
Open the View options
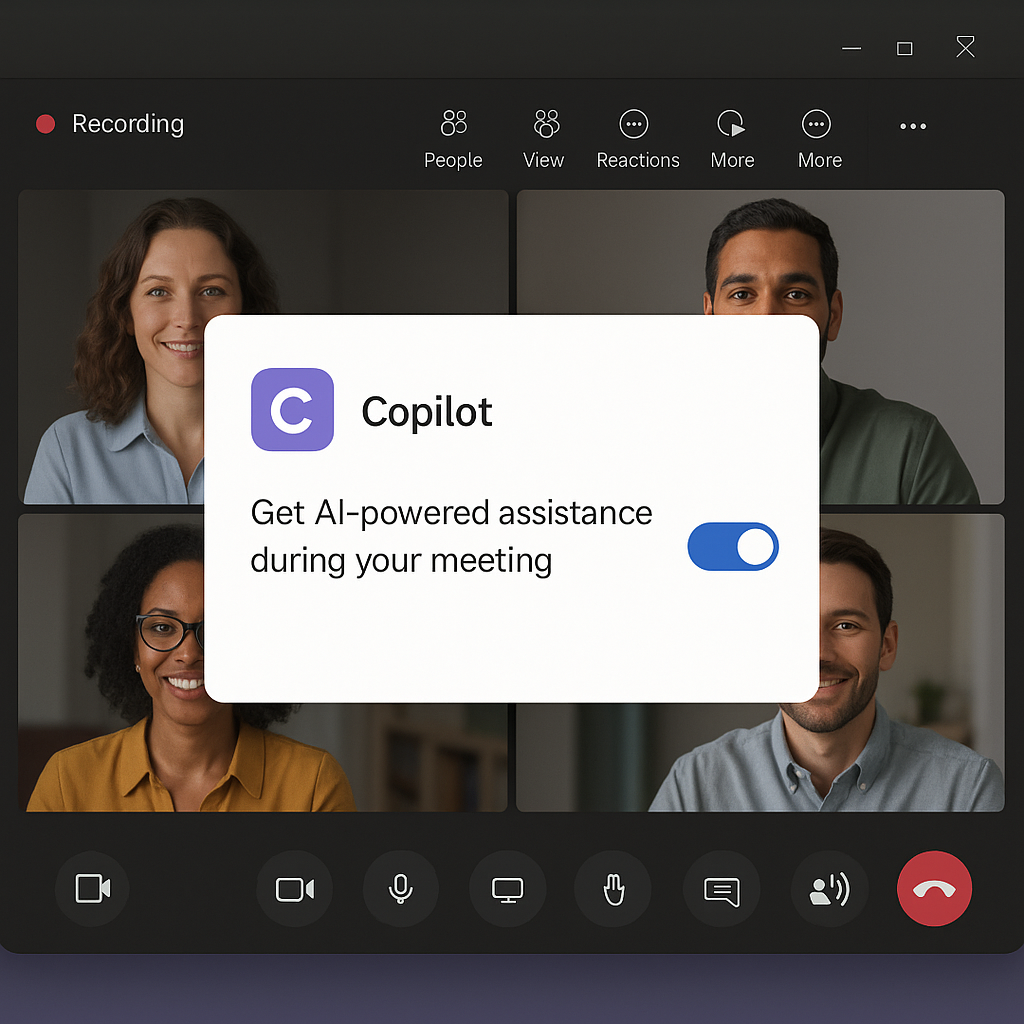click(544, 140)
